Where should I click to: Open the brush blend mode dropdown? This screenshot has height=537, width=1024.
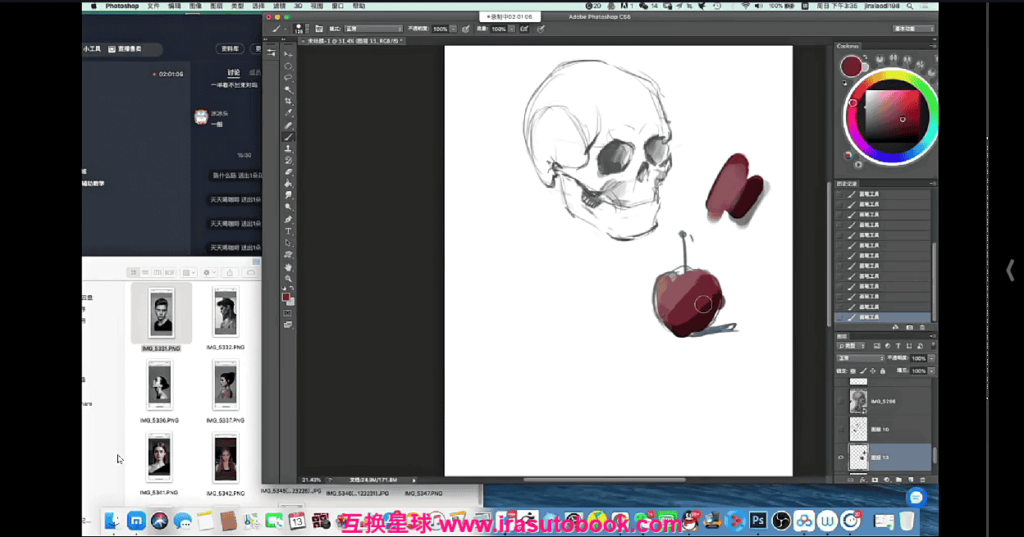coord(374,29)
